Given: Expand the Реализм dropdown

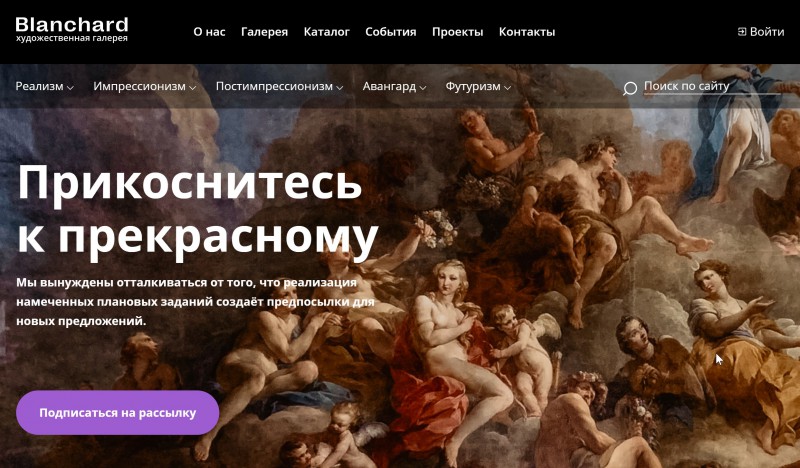Looking at the screenshot, I should coord(44,86).
